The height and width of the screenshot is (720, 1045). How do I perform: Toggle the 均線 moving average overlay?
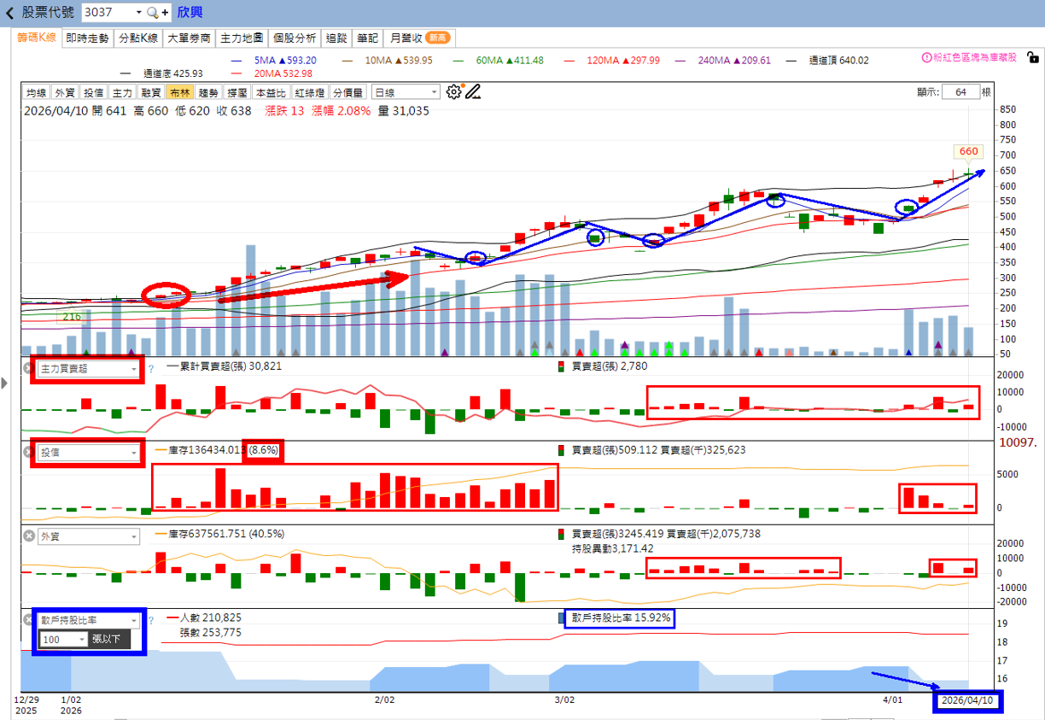coord(36,93)
